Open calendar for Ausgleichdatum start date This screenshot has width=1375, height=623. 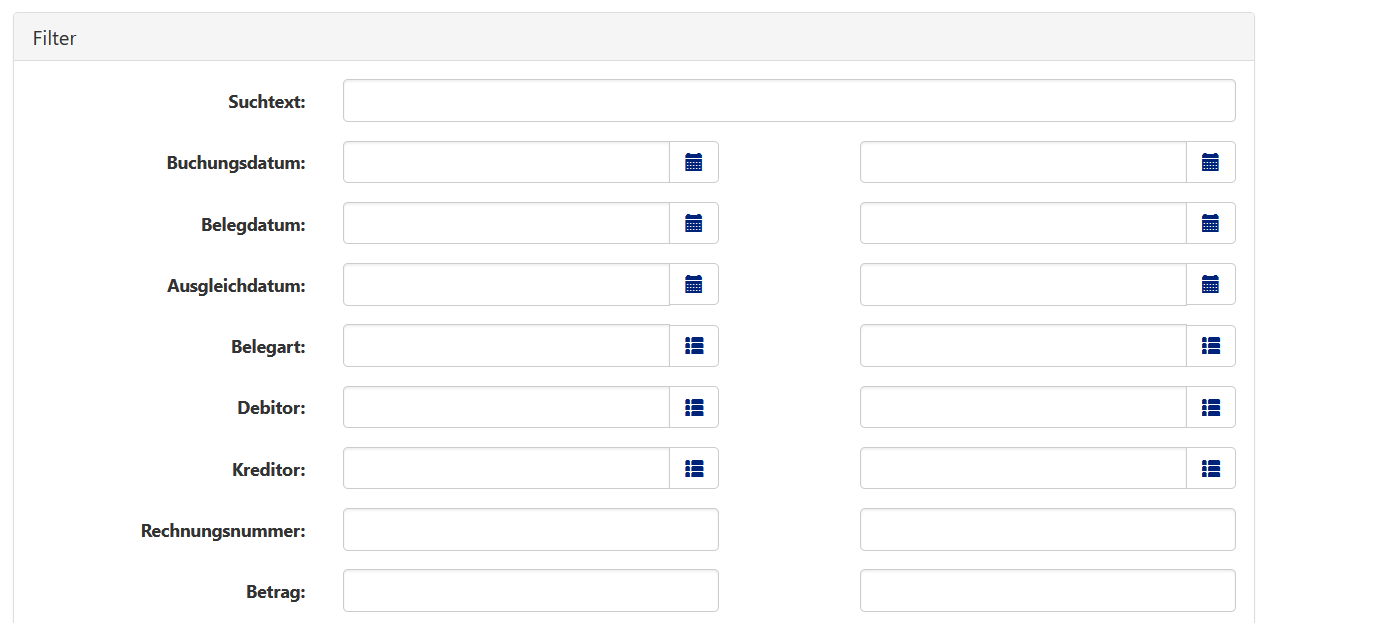tap(694, 284)
